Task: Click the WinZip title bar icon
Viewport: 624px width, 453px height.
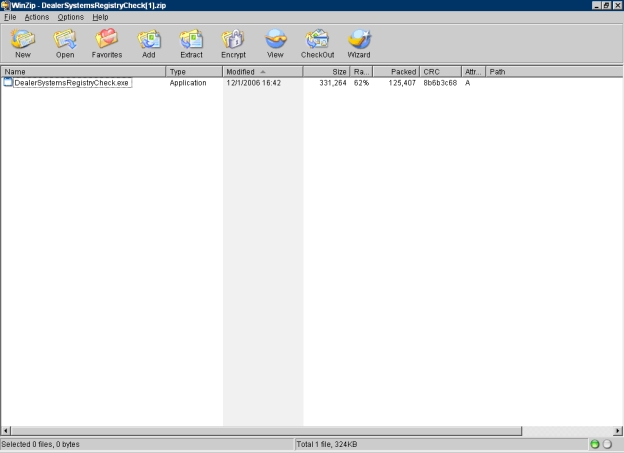Action: (x=5, y=5)
